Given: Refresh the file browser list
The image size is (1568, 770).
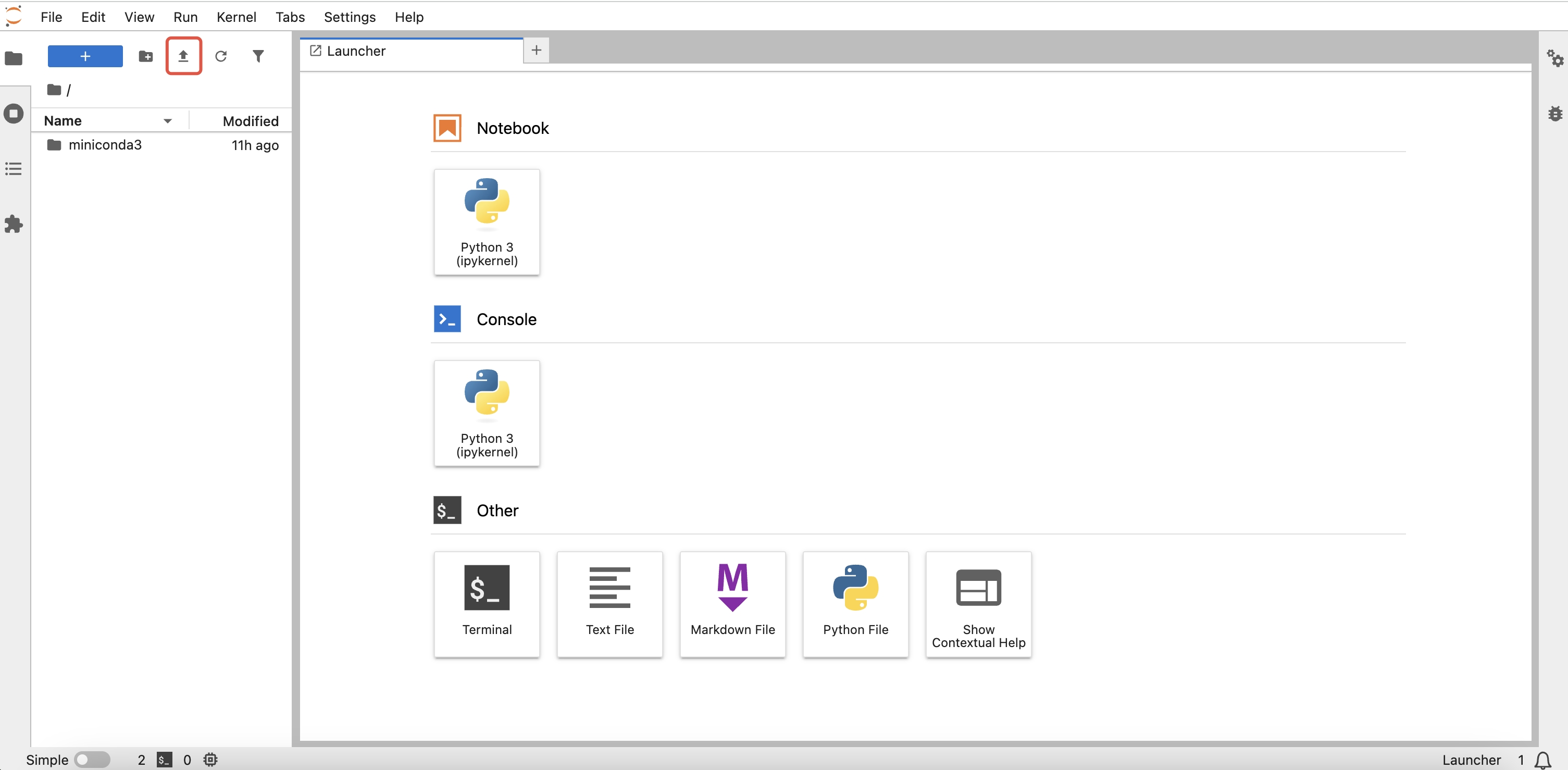Looking at the screenshot, I should pyautogui.click(x=221, y=56).
